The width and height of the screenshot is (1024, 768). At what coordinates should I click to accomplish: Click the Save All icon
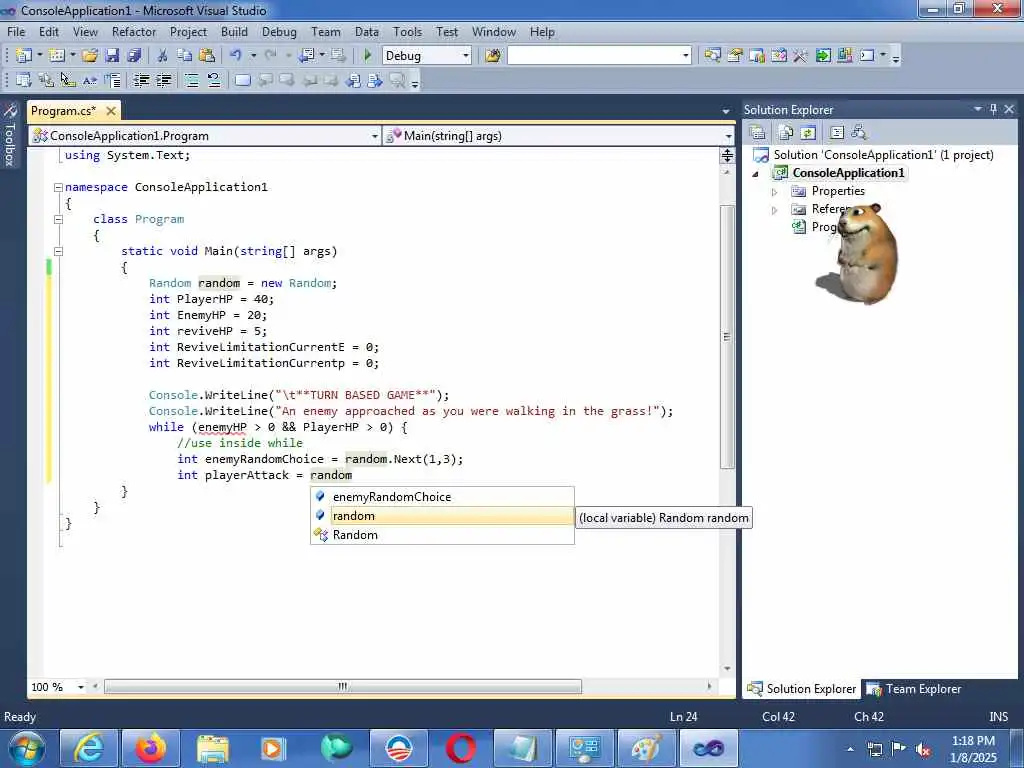pos(134,56)
